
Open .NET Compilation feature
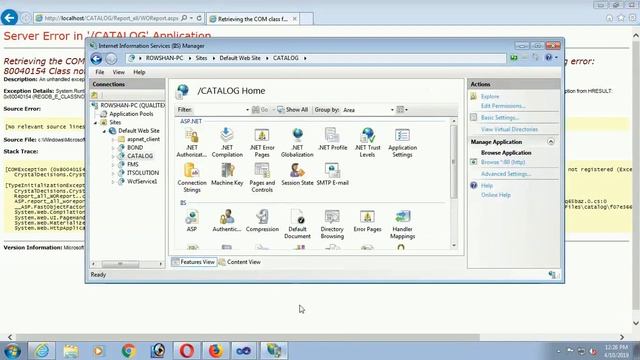pyautogui.click(x=227, y=142)
